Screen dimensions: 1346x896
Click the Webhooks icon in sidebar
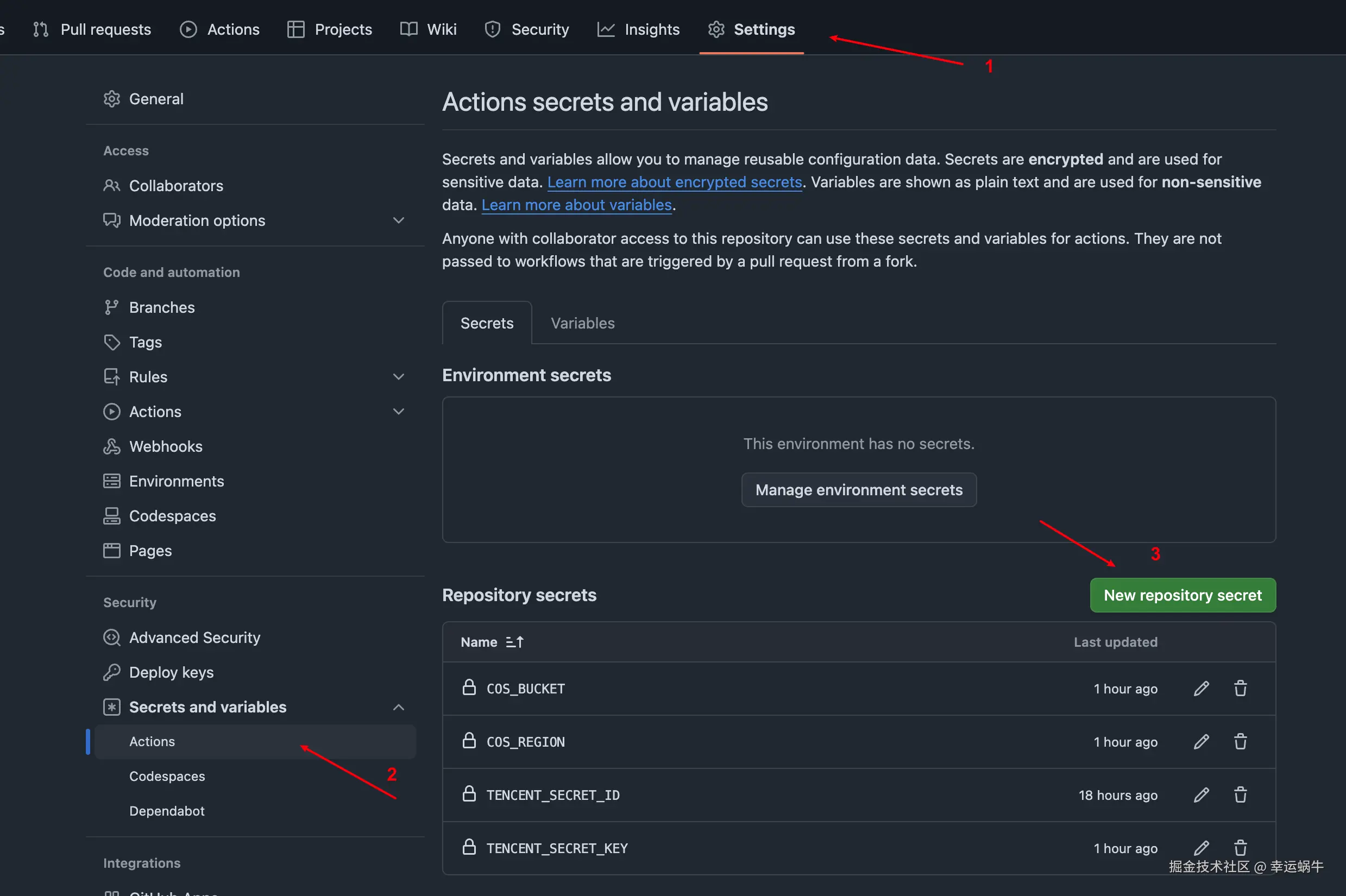point(111,446)
